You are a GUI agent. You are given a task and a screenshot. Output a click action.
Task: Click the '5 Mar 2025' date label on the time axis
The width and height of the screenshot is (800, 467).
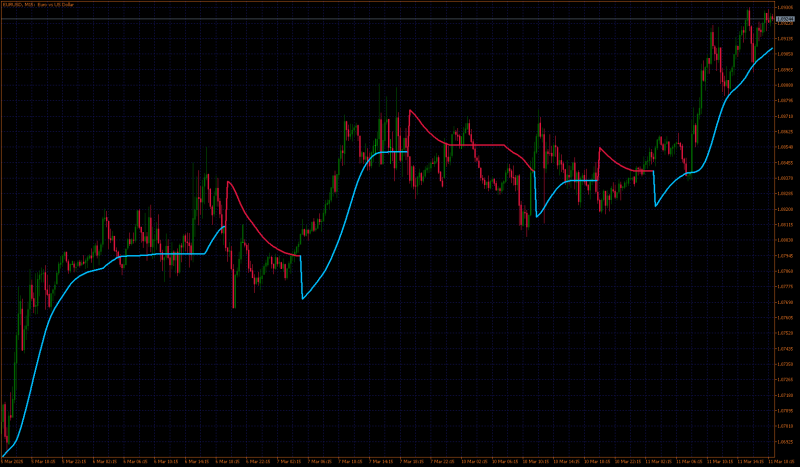click(12, 461)
